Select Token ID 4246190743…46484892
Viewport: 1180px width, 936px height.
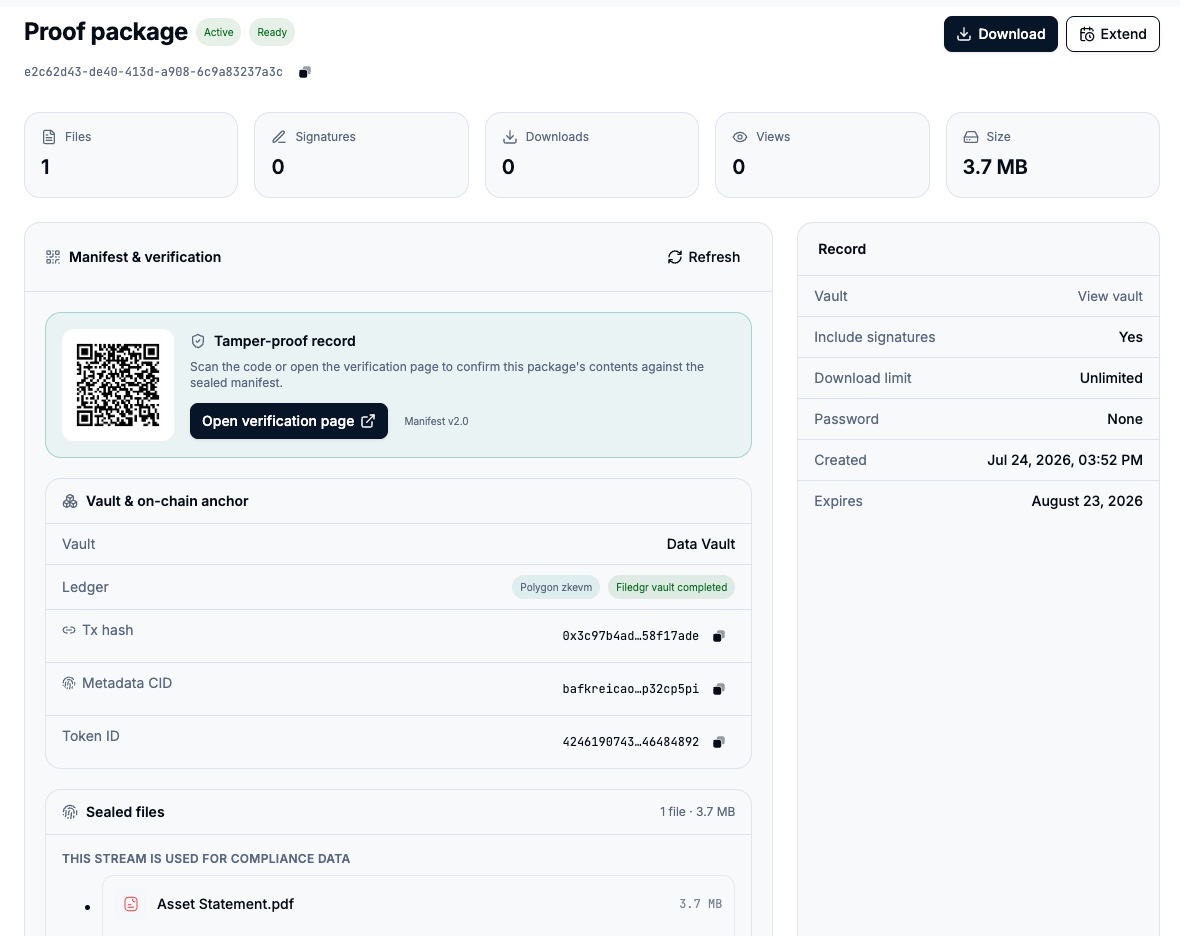(630, 743)
